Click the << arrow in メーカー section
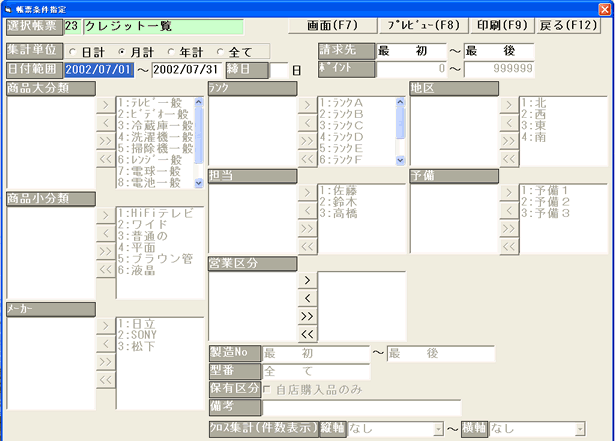This screenshot has height=441, width=615. 104,378
